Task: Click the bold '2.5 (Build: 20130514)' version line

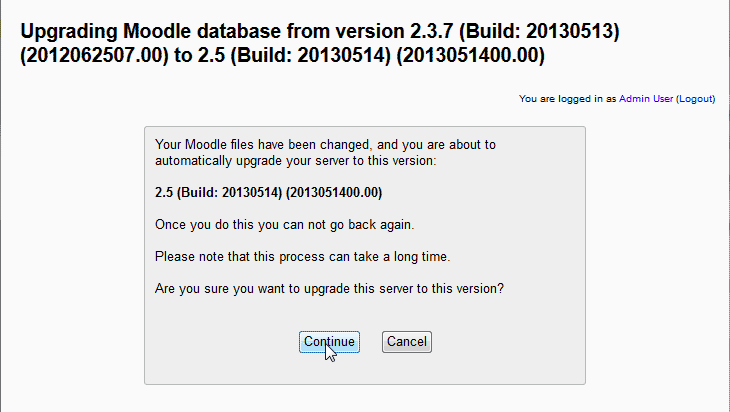Action: (x=268, y=191)
